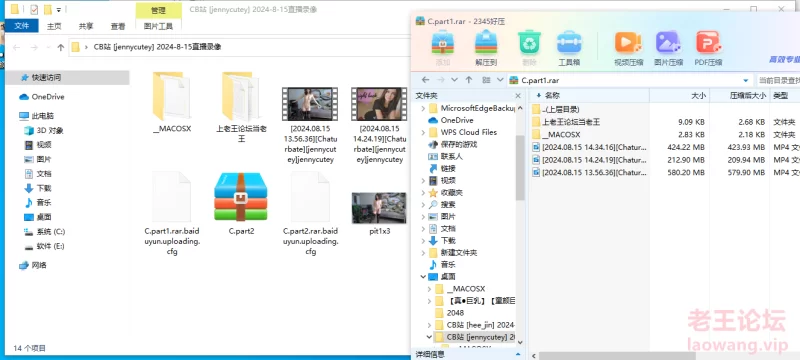Click the 删除 recycle icon in 2345好压
Viewport: 800px width, 360px height.
(x=530, y=48)
